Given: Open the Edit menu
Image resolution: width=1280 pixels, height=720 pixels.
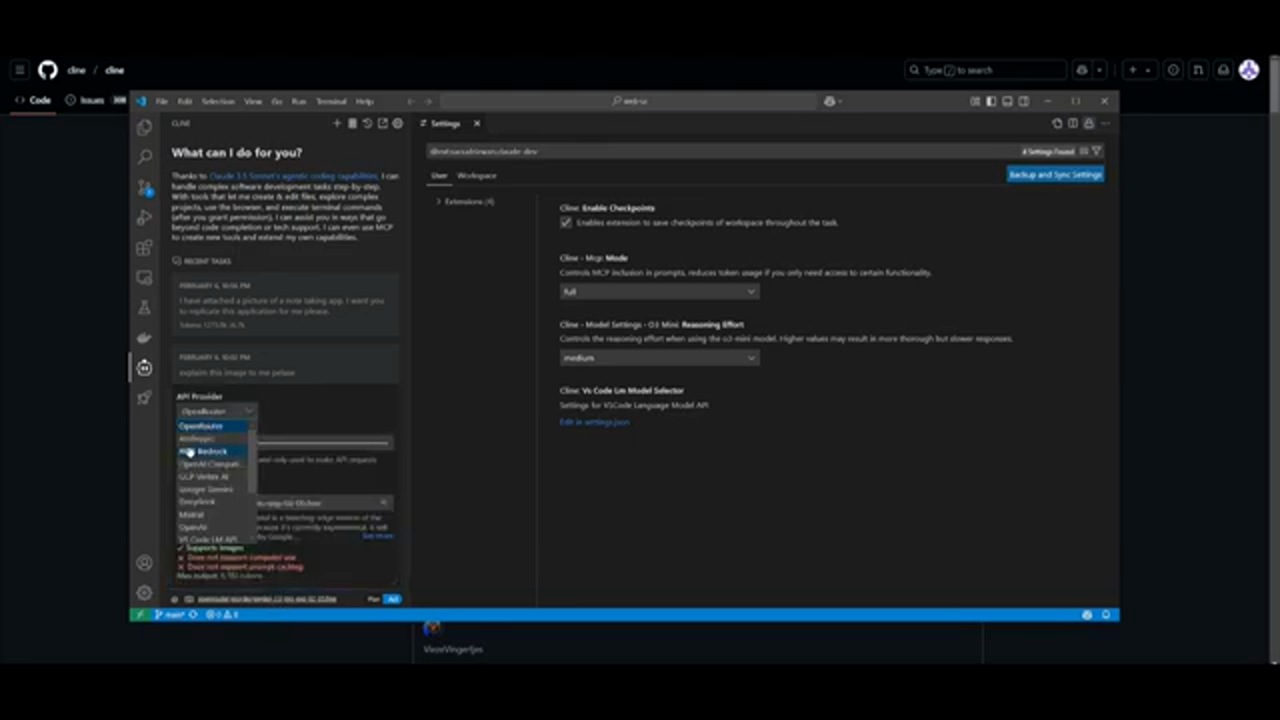Looking at the screenshot, I should coord(185,101).
